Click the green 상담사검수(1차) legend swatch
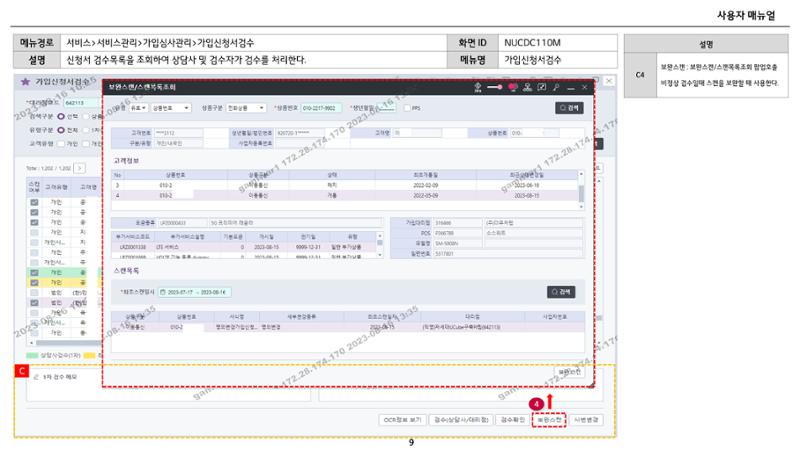Image resolution: width=800 pixels, height=450 pixels. click(32, 355)
